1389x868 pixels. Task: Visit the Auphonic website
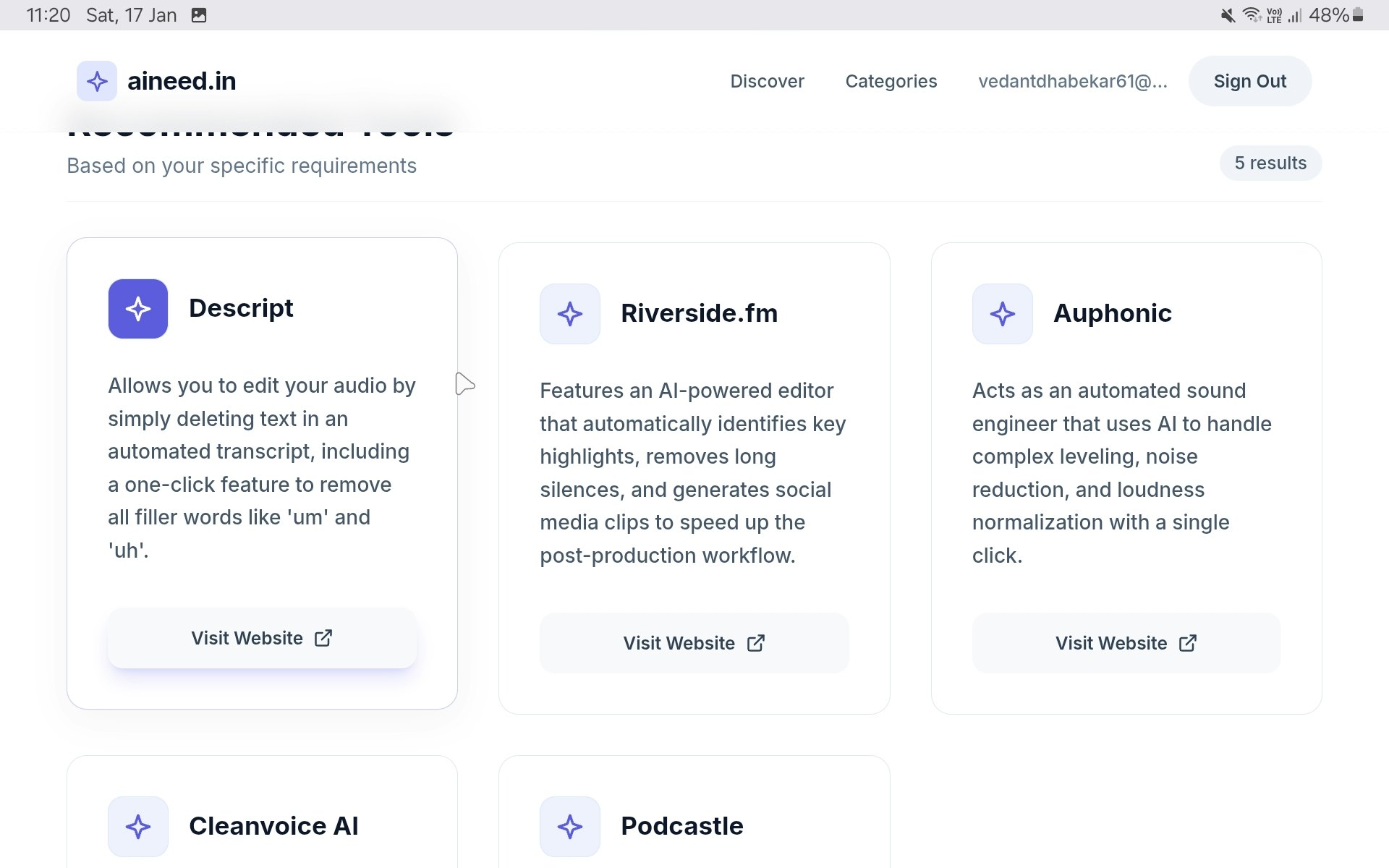pos(1126,643)
